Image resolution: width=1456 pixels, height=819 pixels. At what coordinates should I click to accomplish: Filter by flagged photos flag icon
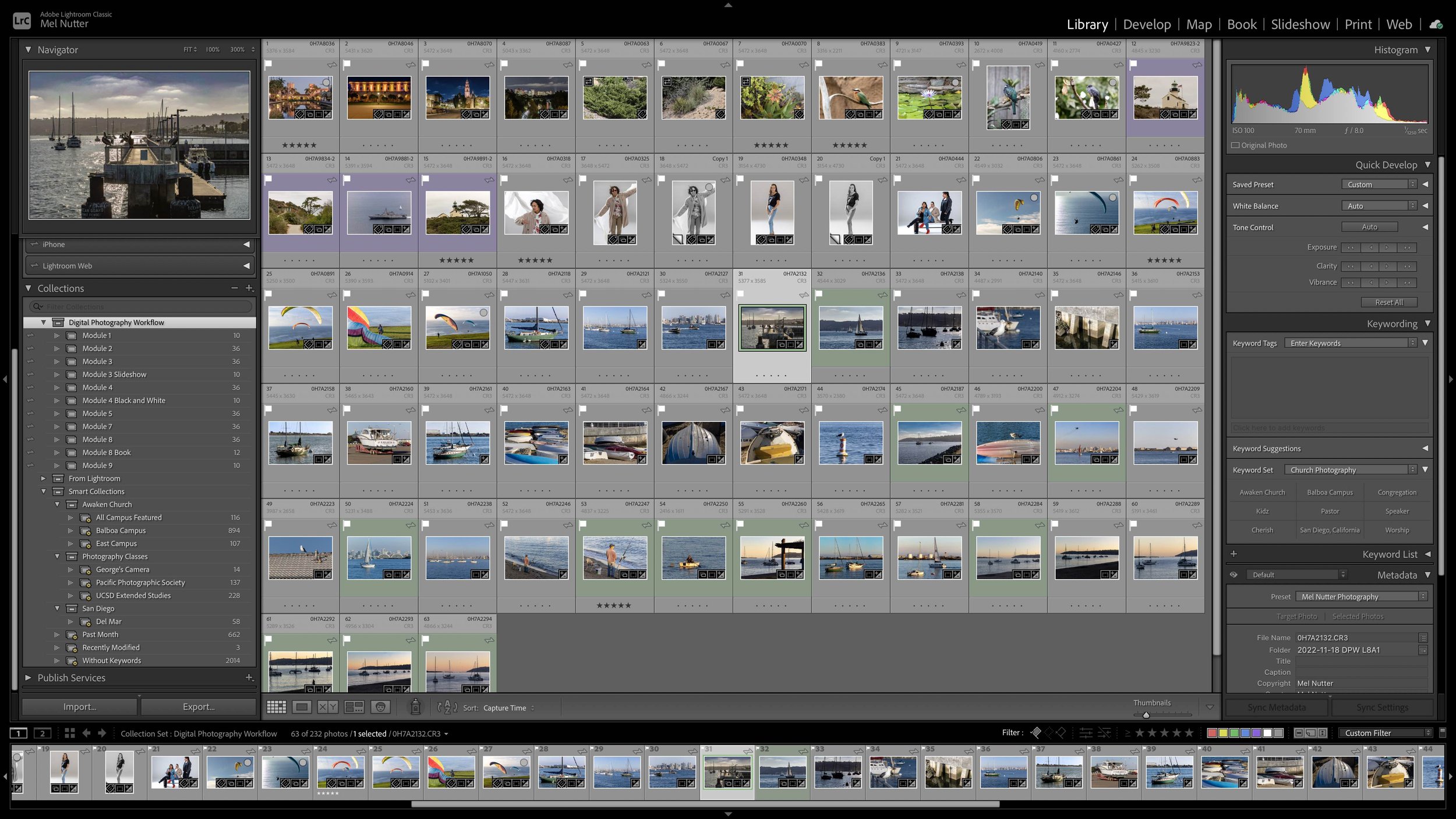[x=1036, y=733]
